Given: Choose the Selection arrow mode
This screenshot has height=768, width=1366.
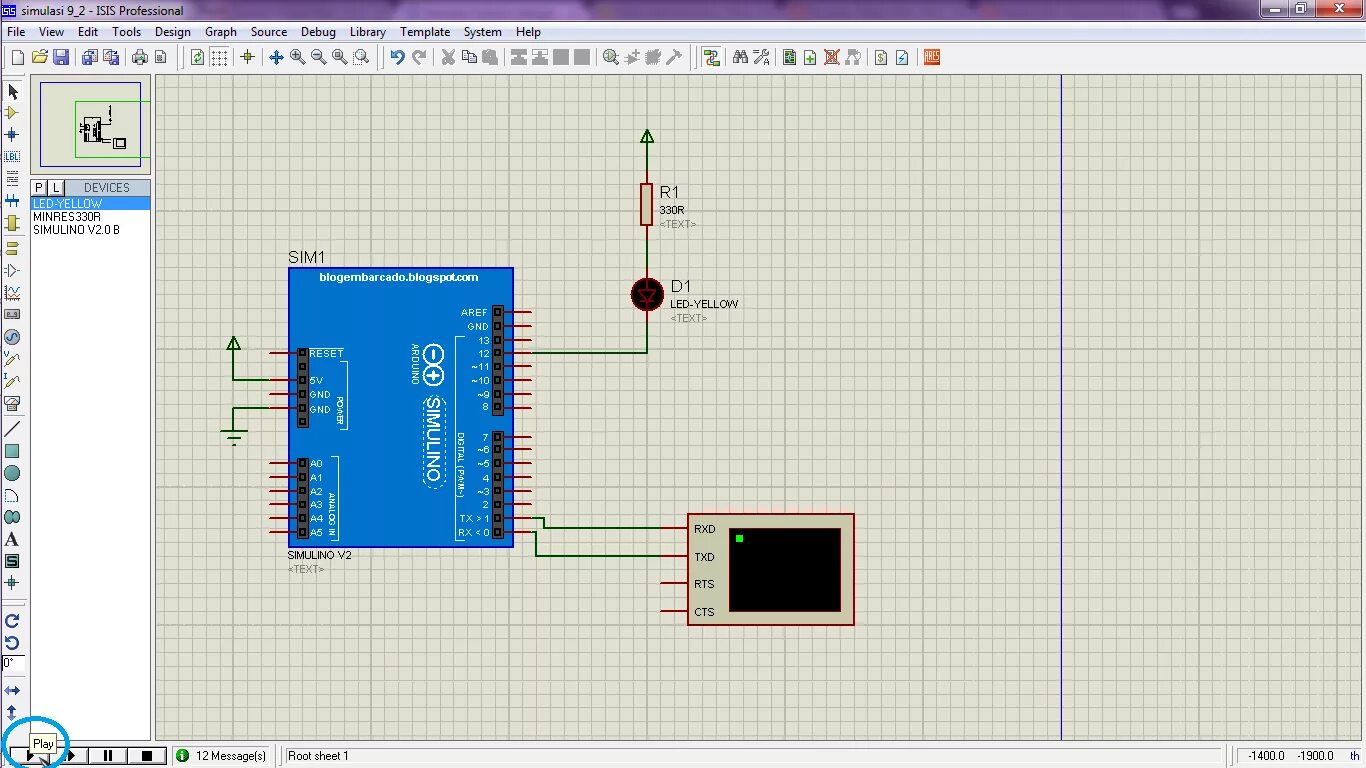Looking at the screenshot, I should 13,91.
